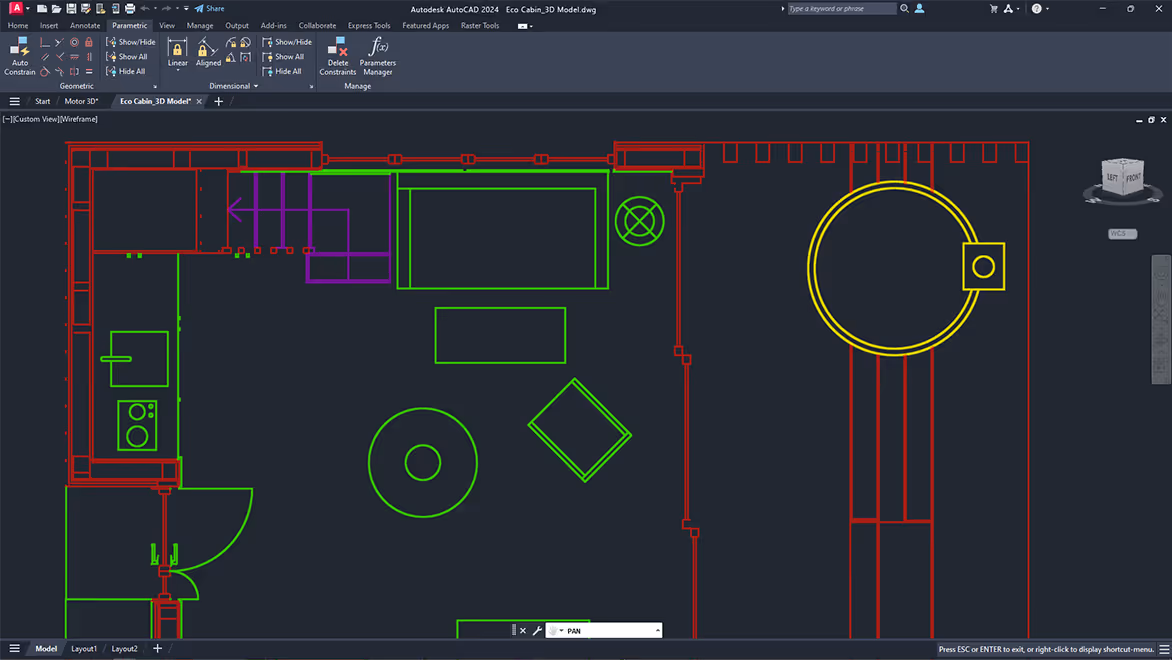
Task: Open the Dimensional panel settings launcher arrow
Action: coord(311,87)
